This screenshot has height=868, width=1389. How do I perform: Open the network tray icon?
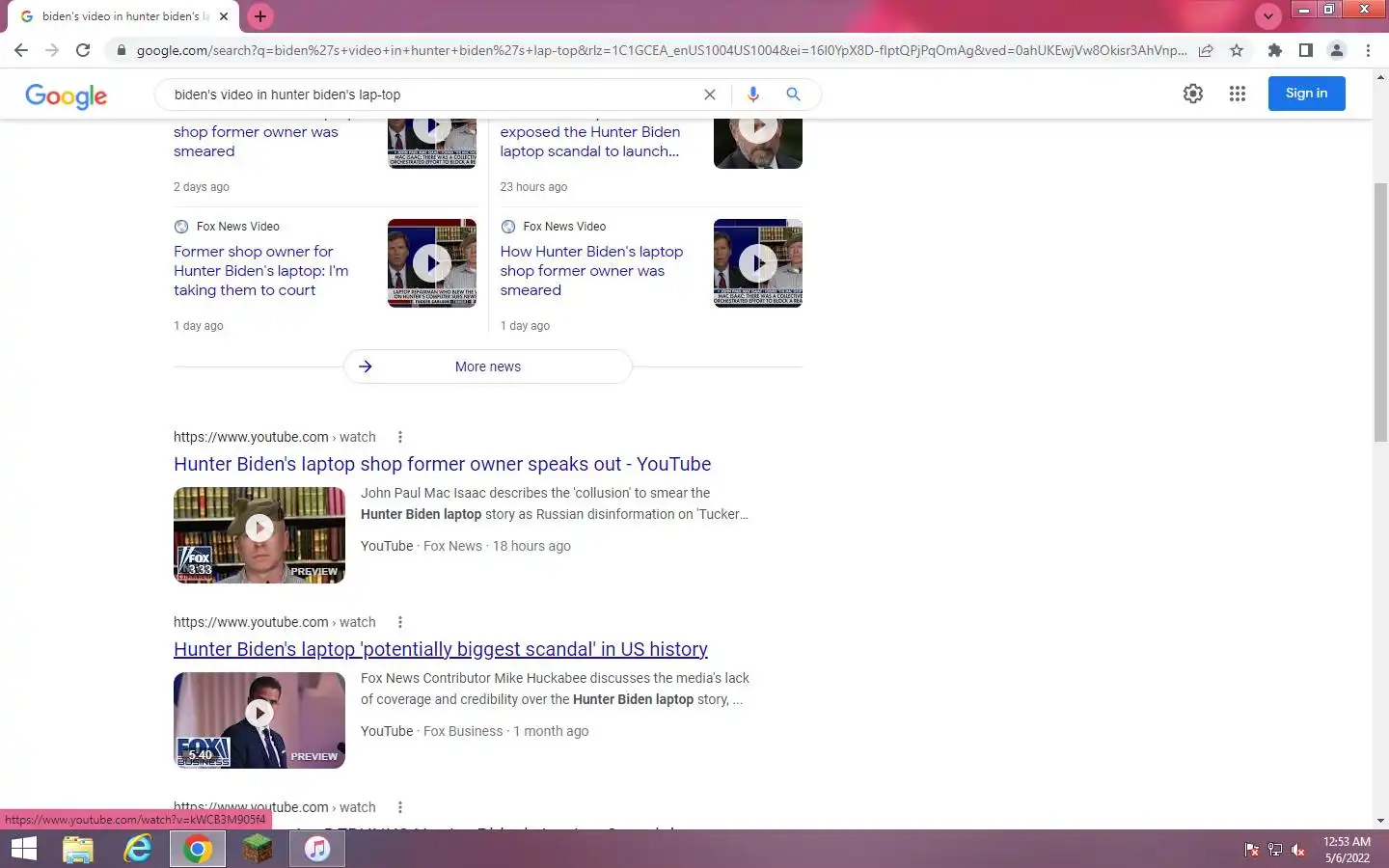click(1275, 850)
